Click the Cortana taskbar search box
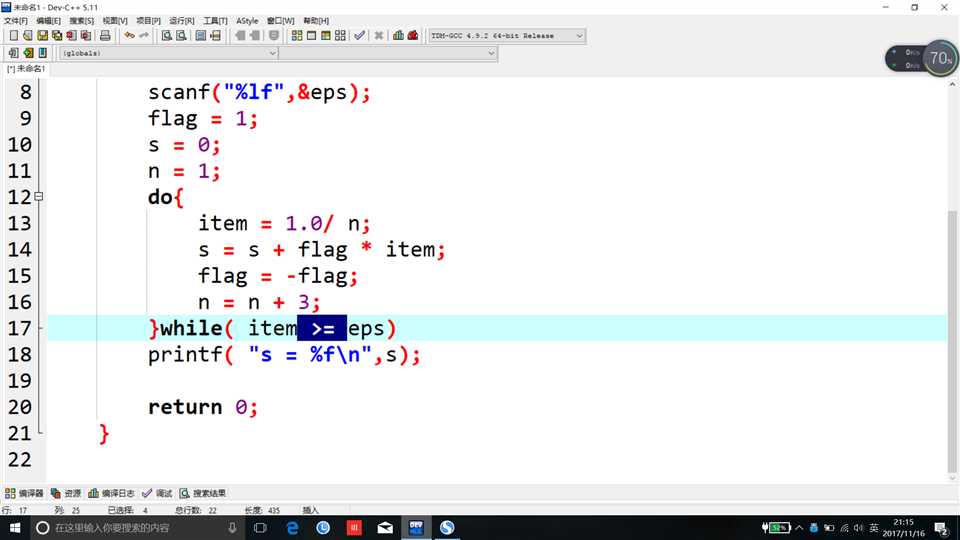 137,528
